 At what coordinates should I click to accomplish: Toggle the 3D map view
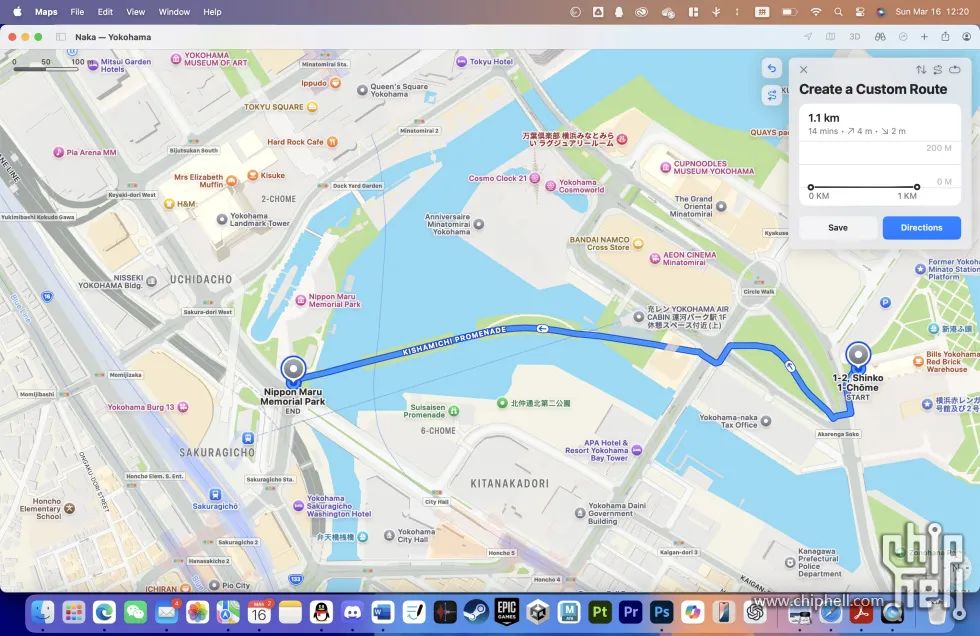point(854,37)
